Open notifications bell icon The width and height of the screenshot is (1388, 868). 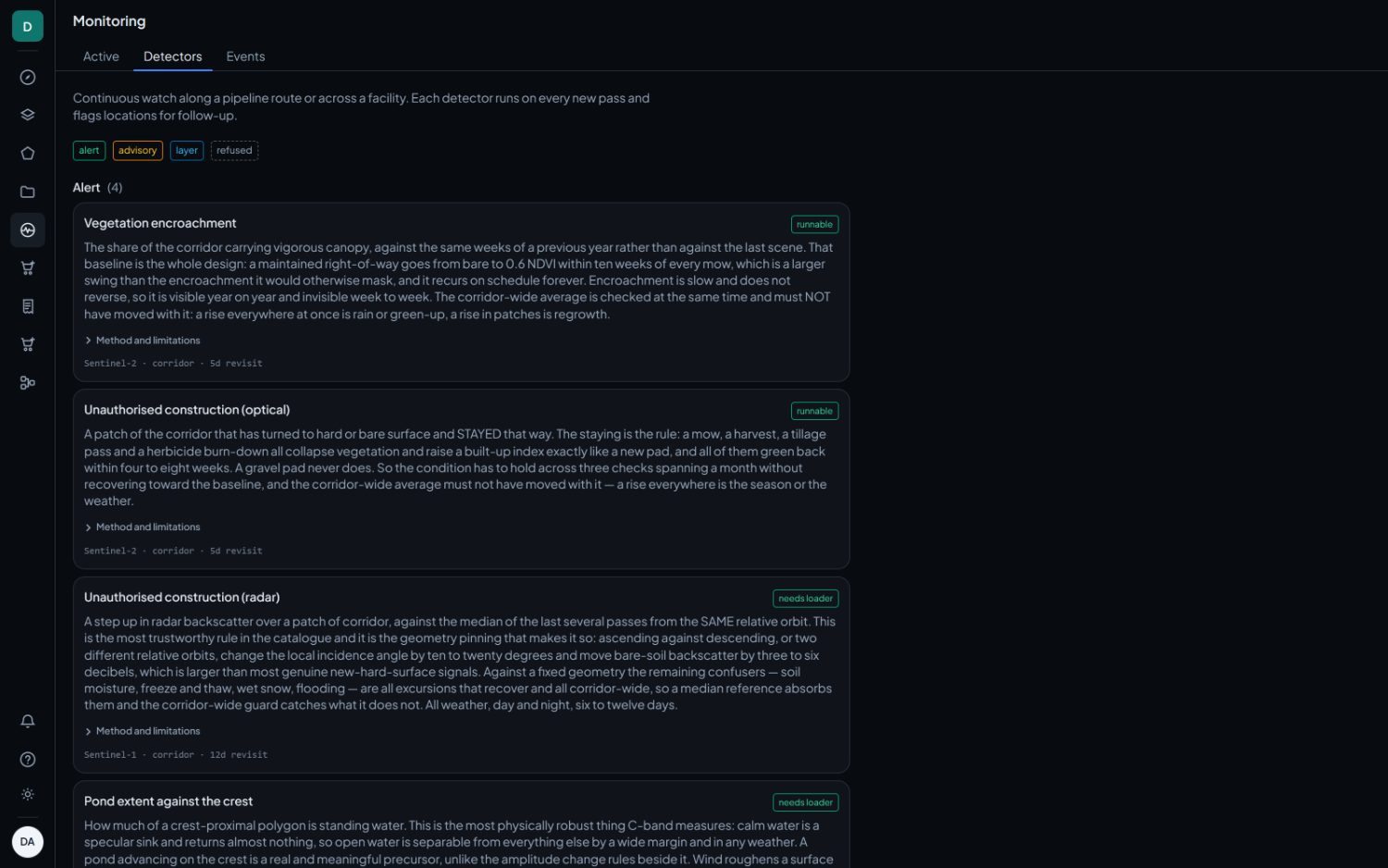pyautogui.click(x=28, y=721)
